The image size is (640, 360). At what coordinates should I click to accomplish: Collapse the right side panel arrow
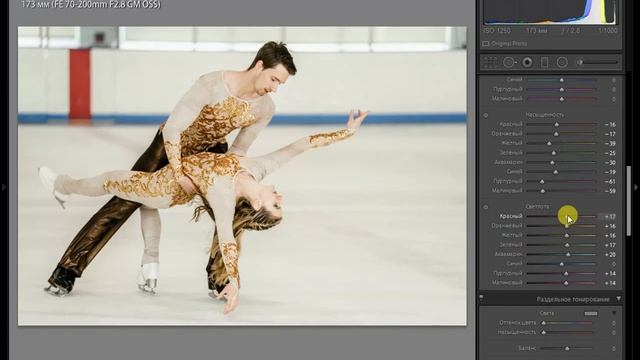[x=636, y=187]
